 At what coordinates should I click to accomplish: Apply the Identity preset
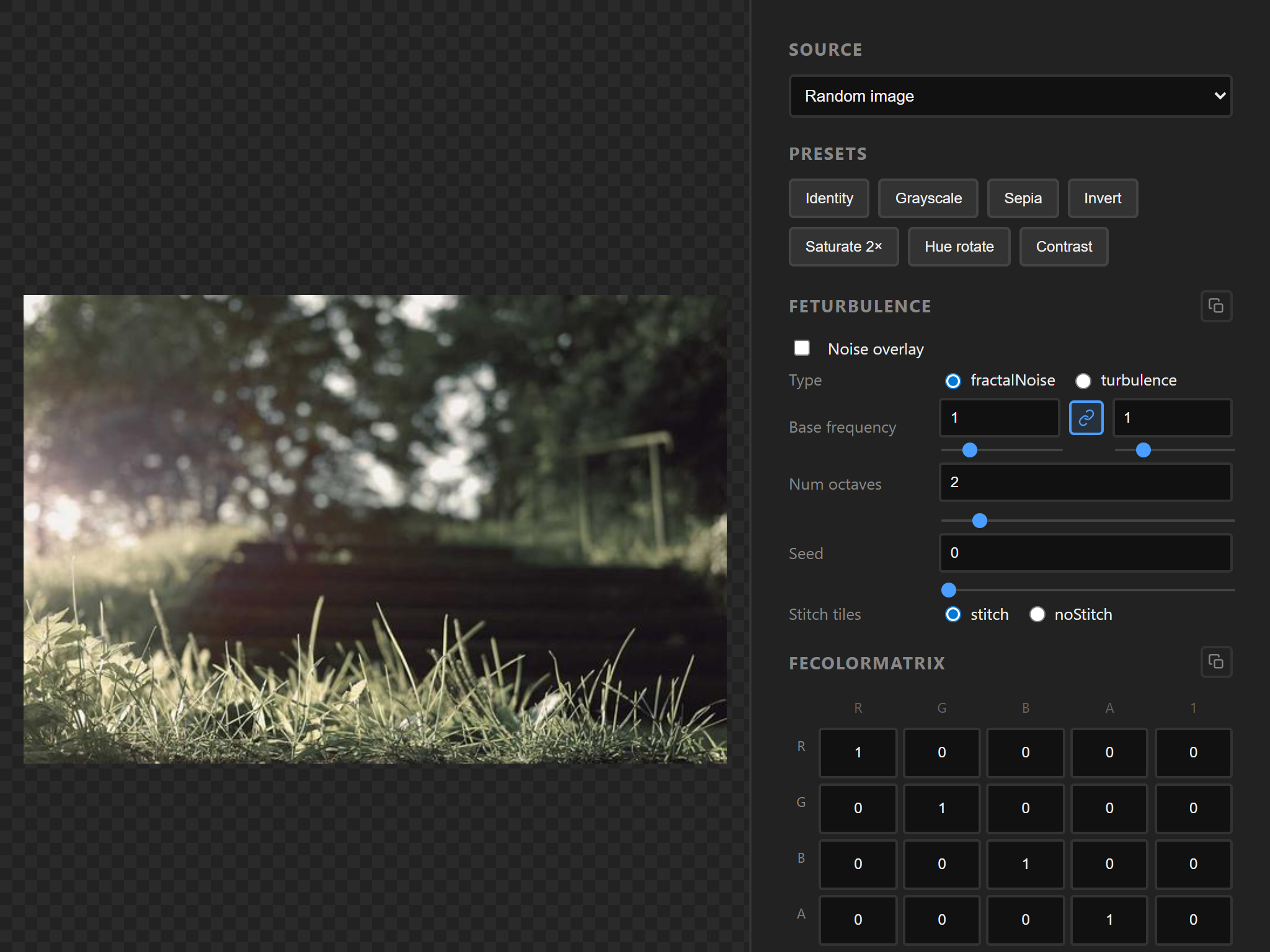pyautogui.click(x=828, y=198)
